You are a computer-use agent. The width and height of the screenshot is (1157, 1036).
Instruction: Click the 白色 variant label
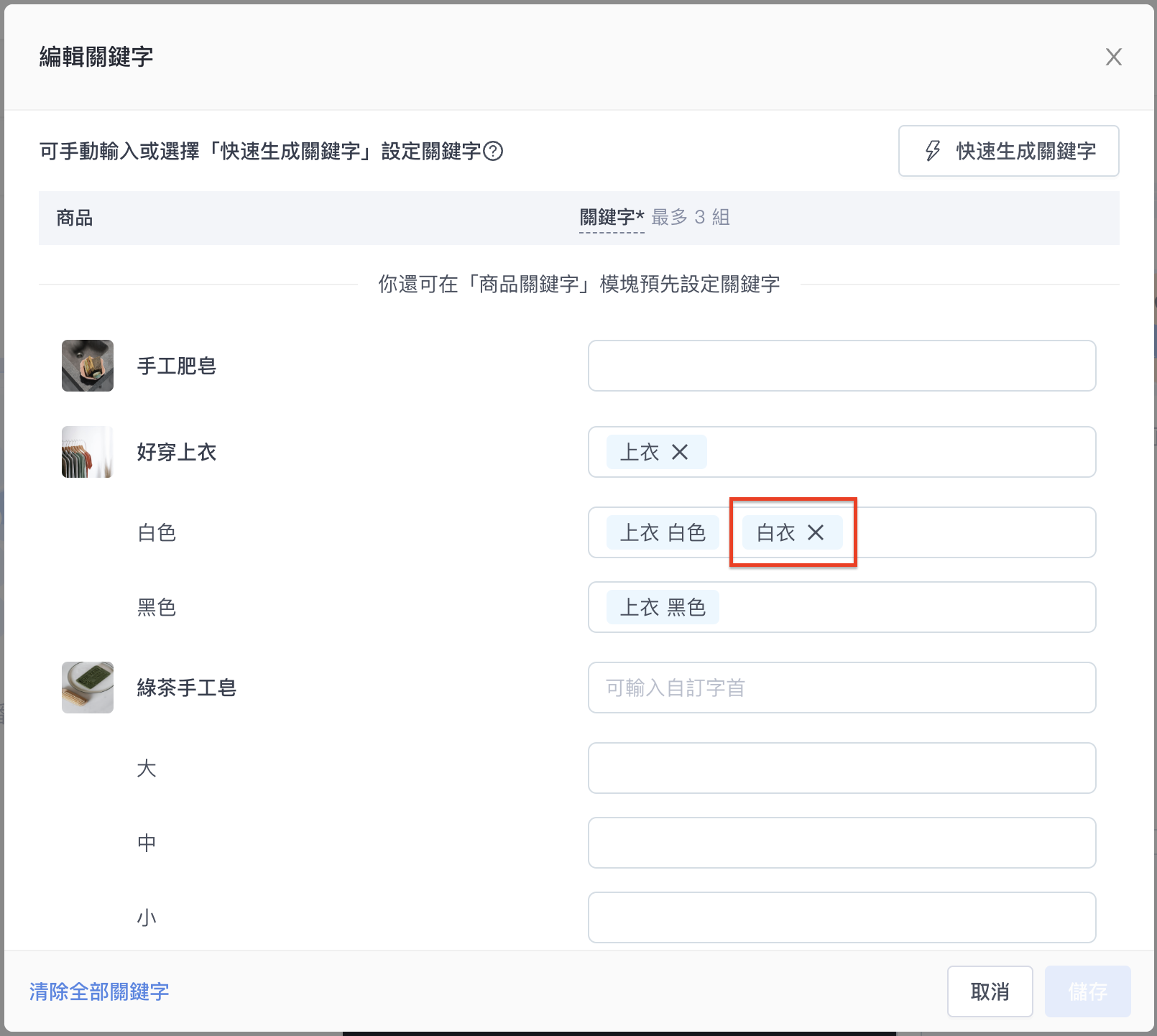pos(157,532)
